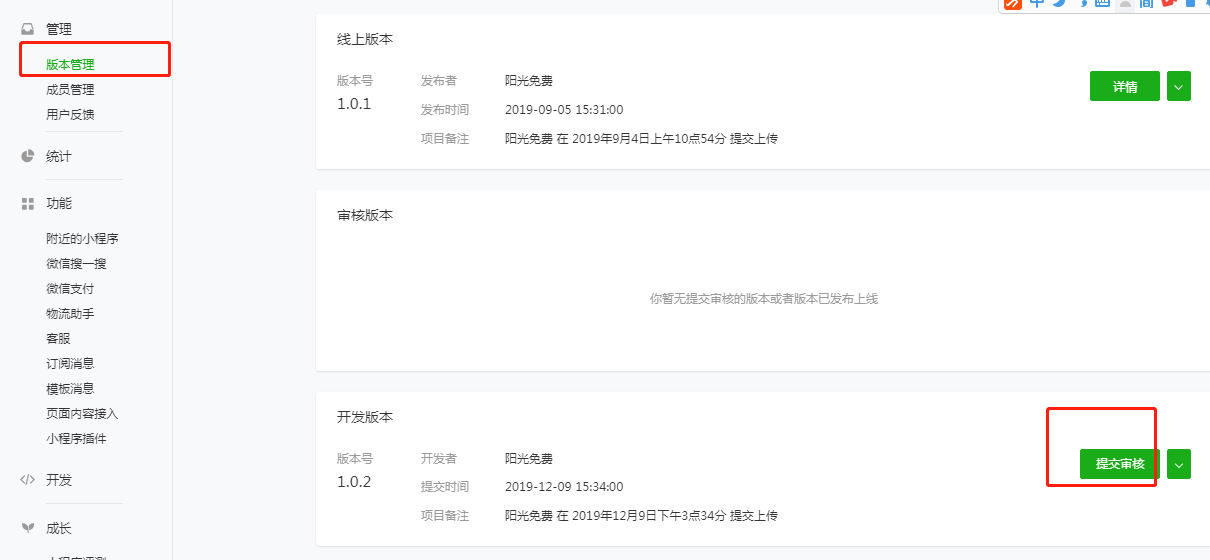
Task: Click the Sogou input method logo icon
Action: coord(1012,3)
